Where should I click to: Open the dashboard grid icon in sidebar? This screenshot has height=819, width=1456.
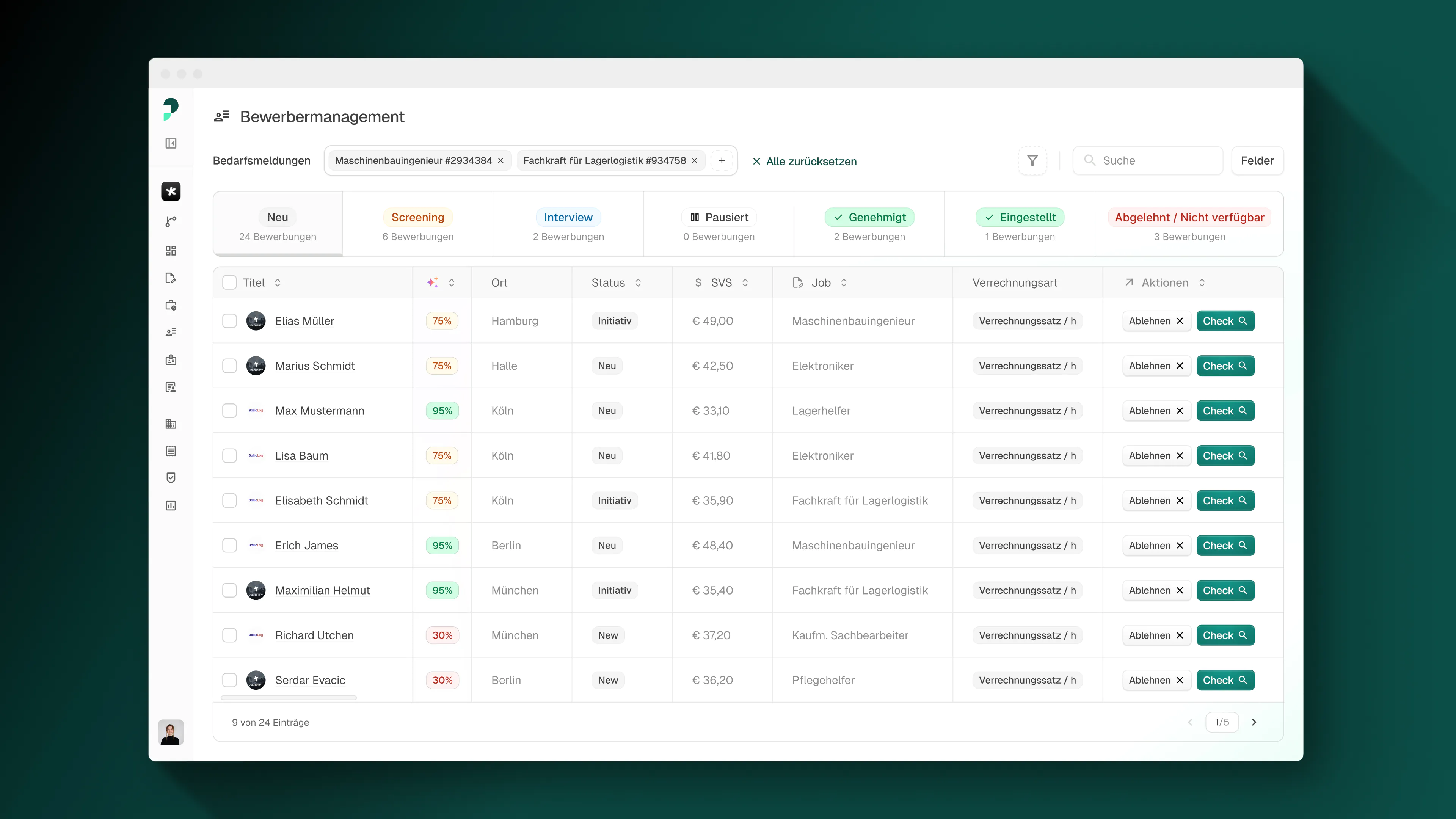pos(171,250)
